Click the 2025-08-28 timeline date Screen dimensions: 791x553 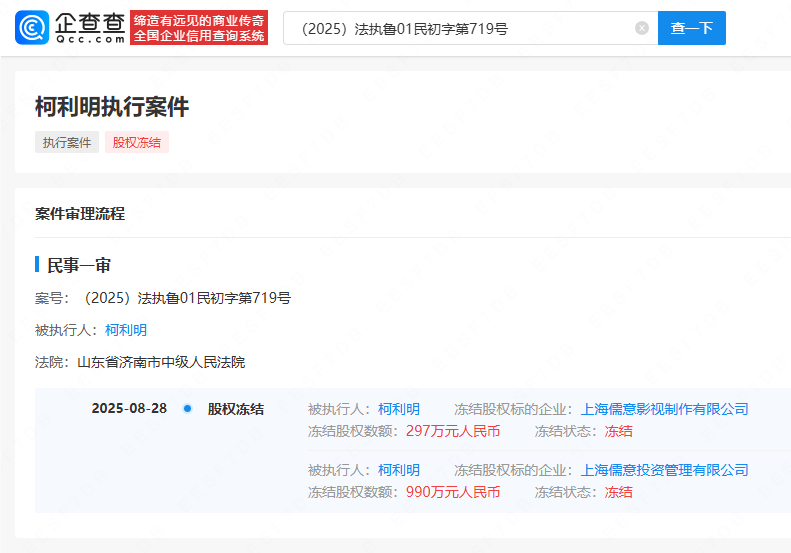coord(129,409)
